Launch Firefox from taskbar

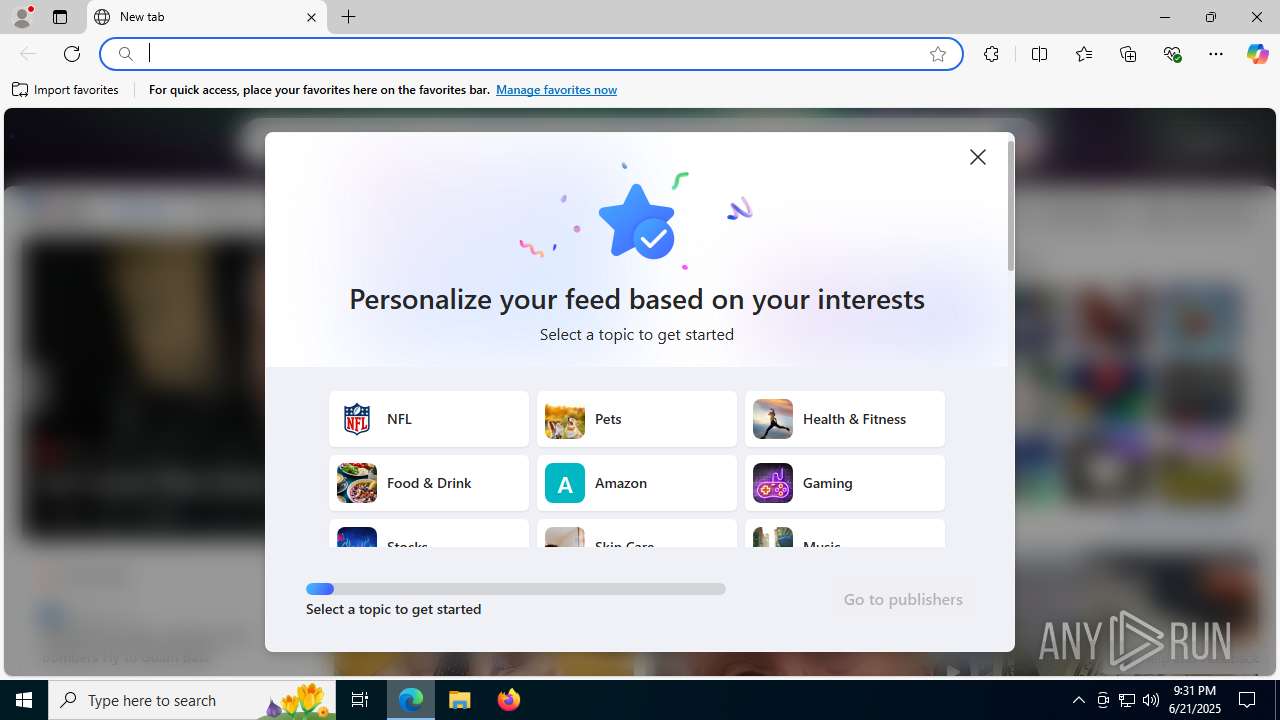(508, 700)
